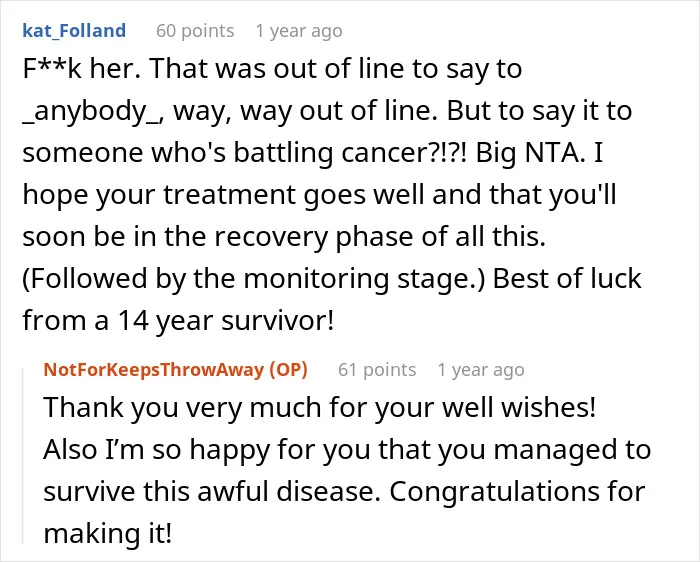The height and width of the screenshot is (562, 700).
Task: Open the timestamp on kat_Folland's comment
Action: (x=299, y=31)
